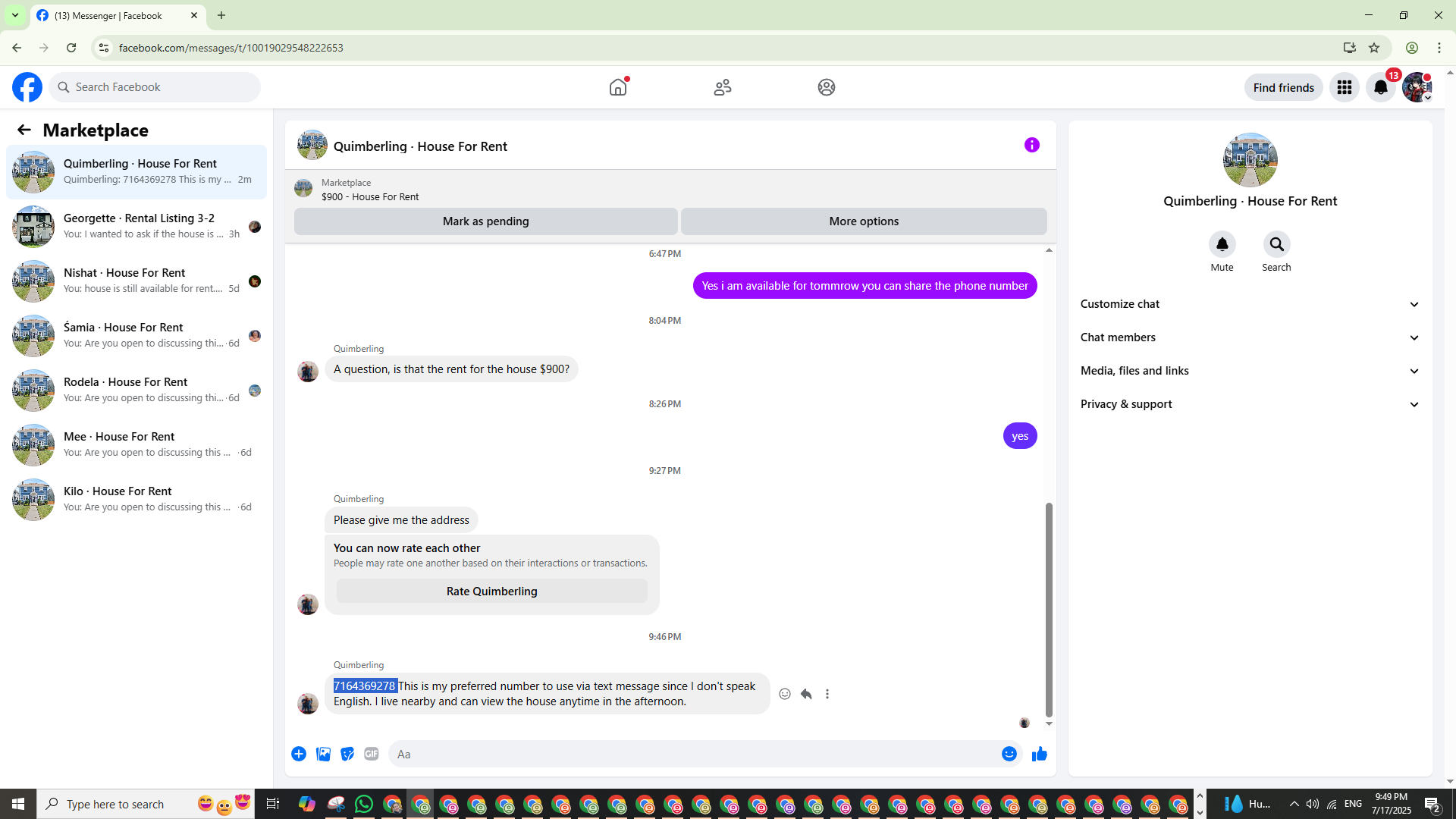Screen dimensions: 1456x819
Task: Choose a sticker in composer
Action: pyautogui.click(x=347, y=754)
